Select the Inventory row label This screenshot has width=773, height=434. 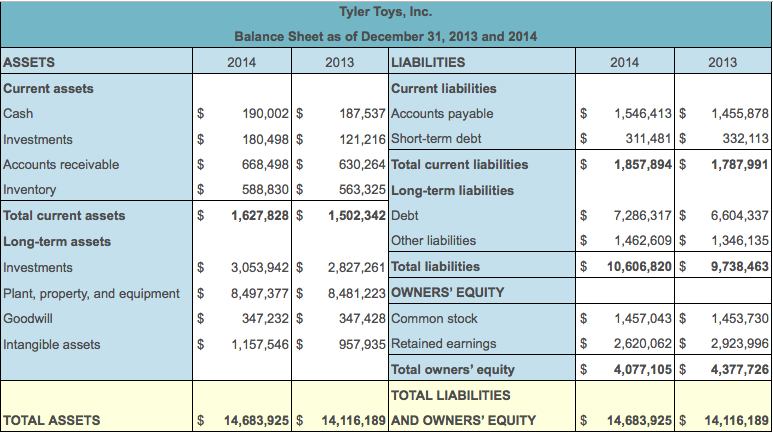pyautogui.click(x=30, y=189)
